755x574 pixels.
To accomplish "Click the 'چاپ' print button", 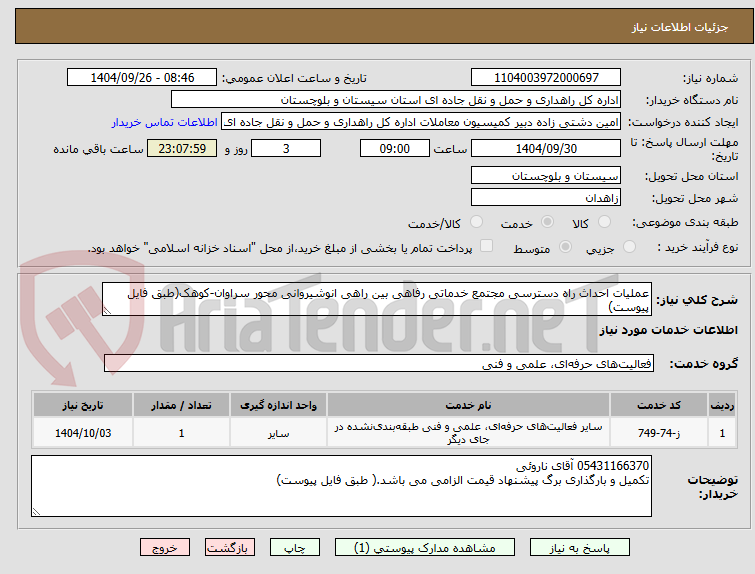I will pyautogui.click(x=295, y=548).
